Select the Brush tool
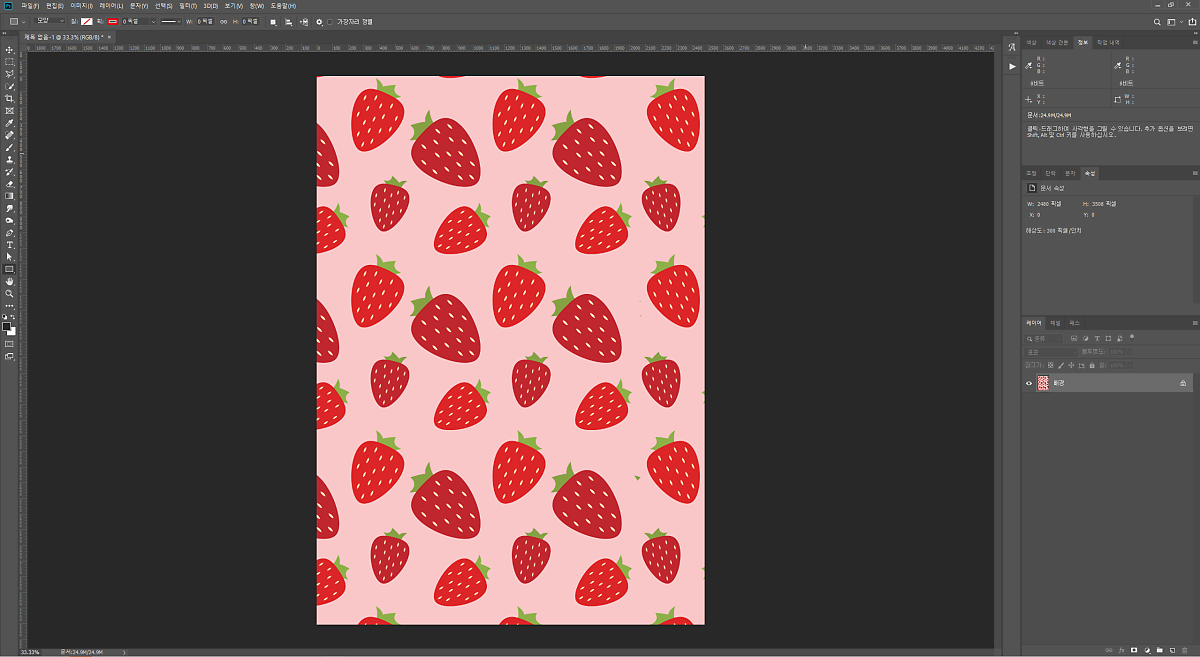This screenshot has width=1200, height=657. (x=10, y=147)
